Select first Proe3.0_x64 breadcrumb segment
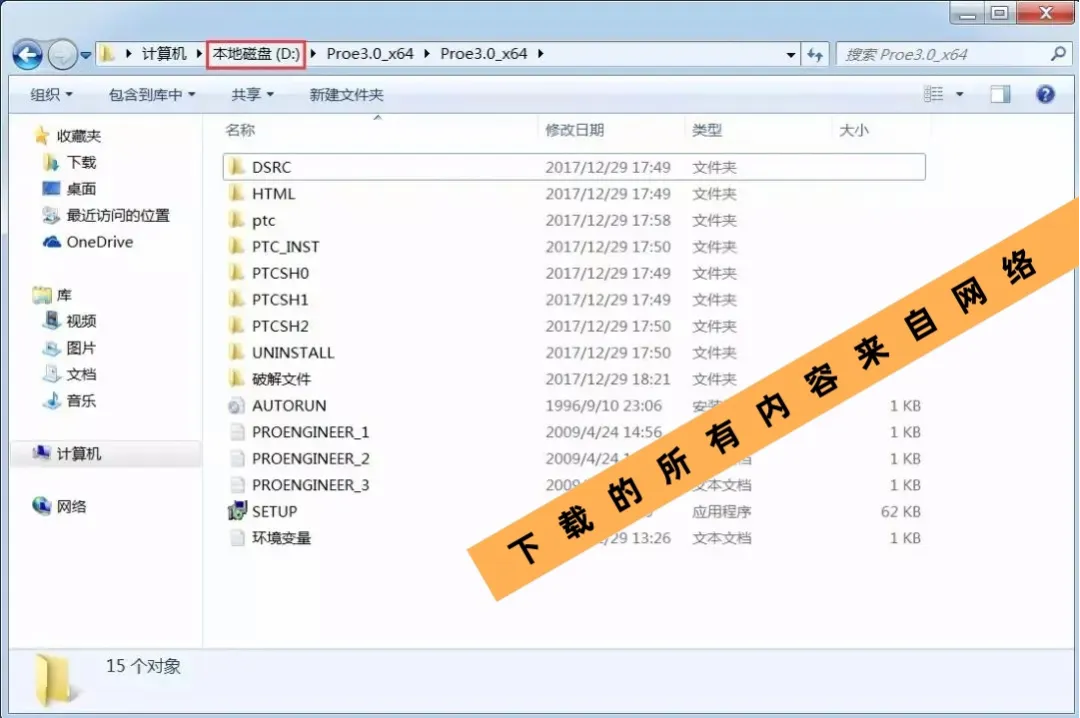Screen dimensions: 1080x718 pyautogui.click(x=370, y=54)
